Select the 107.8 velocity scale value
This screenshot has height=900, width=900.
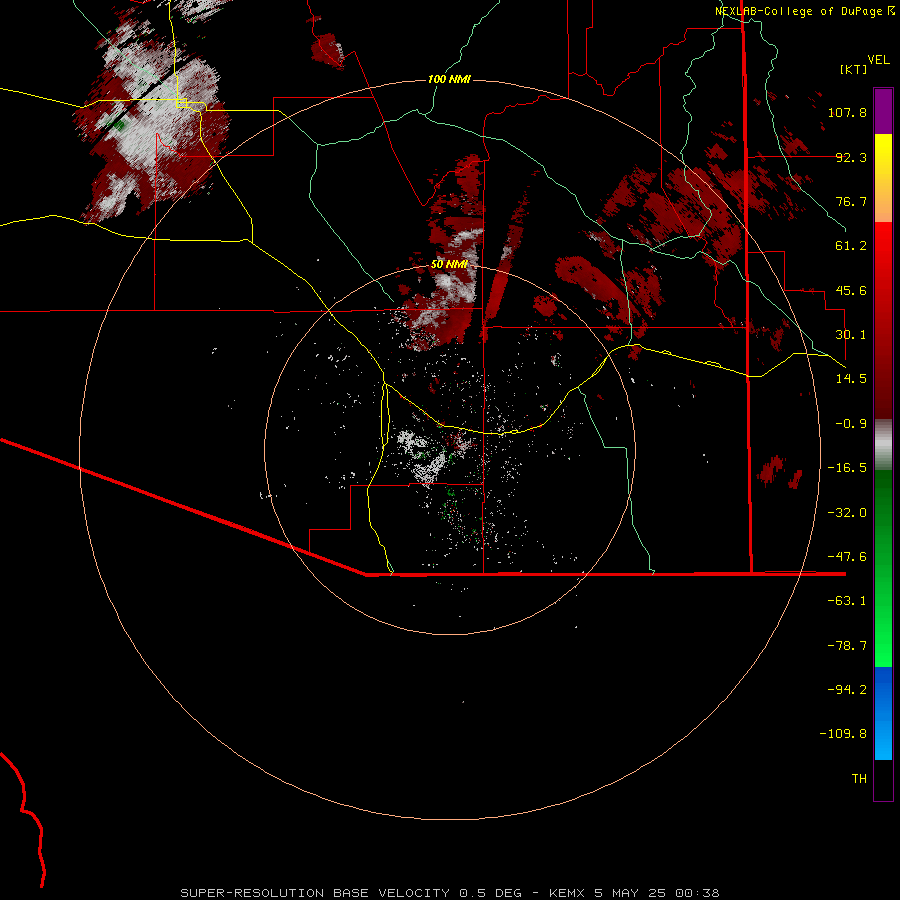tap(847, 112)
